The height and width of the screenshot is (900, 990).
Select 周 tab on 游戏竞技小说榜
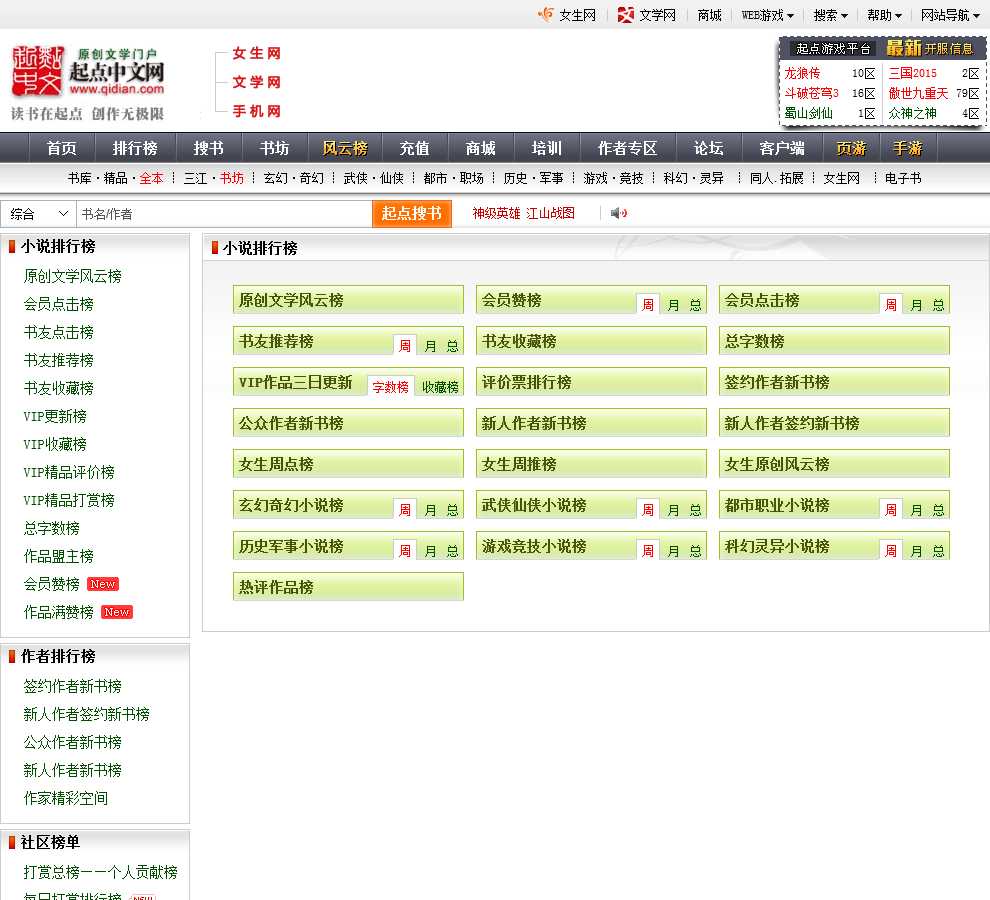(648, 551)
